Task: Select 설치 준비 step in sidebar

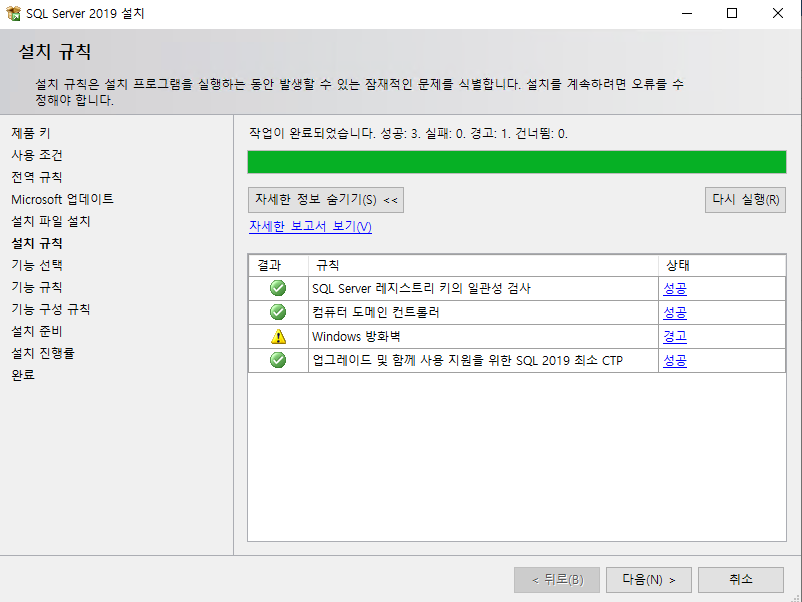Action: tap(37, 331)
